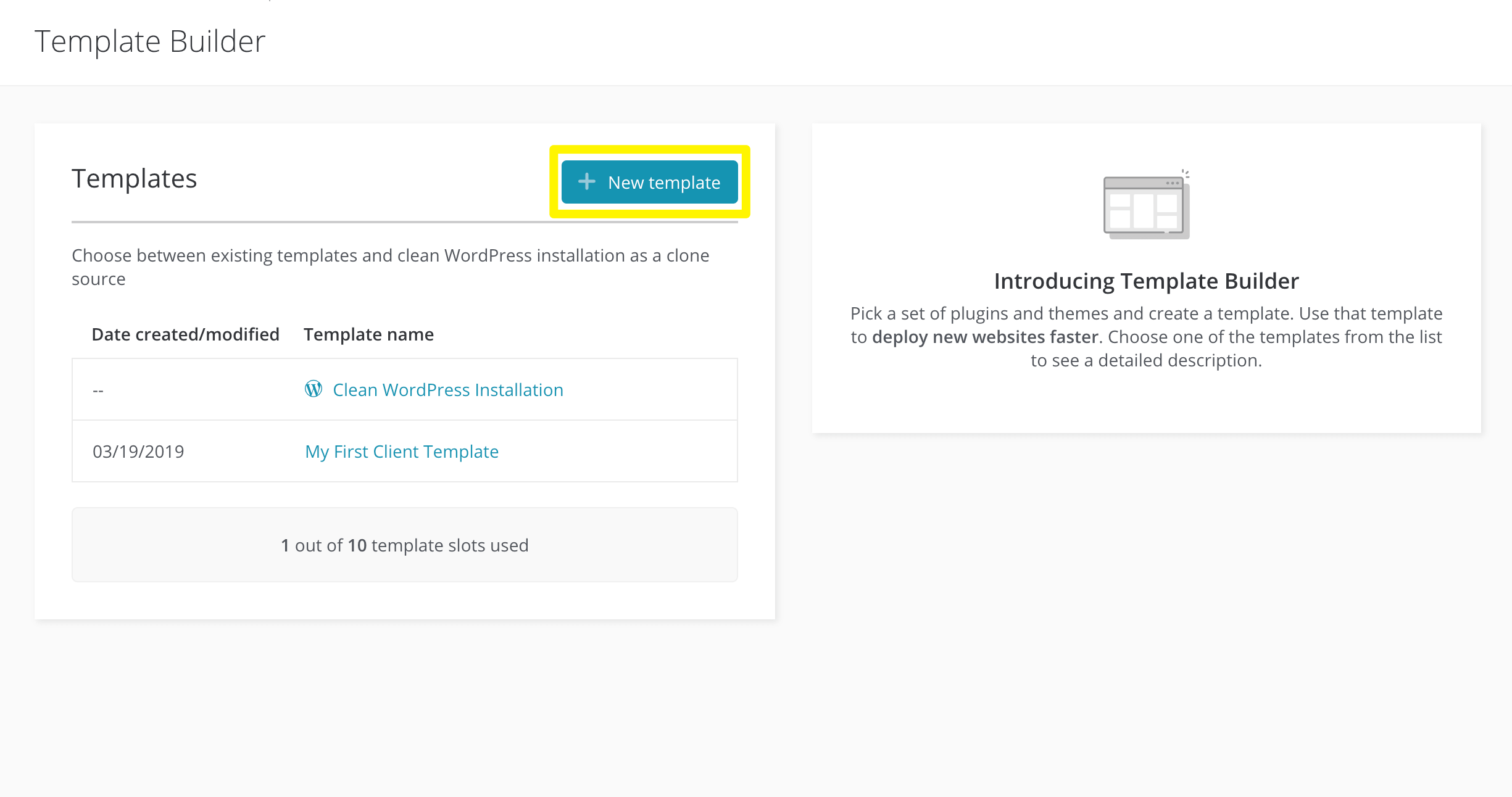
Task: Click the Template Builder illustration icon
Action: (x=1147, y=205)
